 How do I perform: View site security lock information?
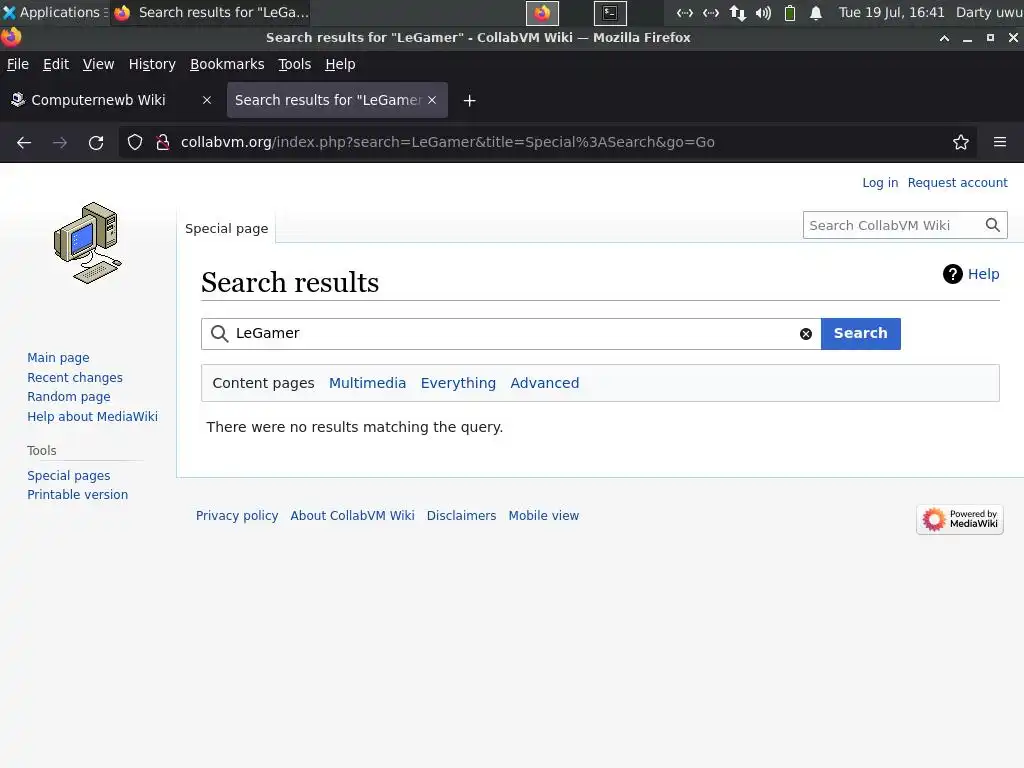pyautogui.click(x=163, y=142)
